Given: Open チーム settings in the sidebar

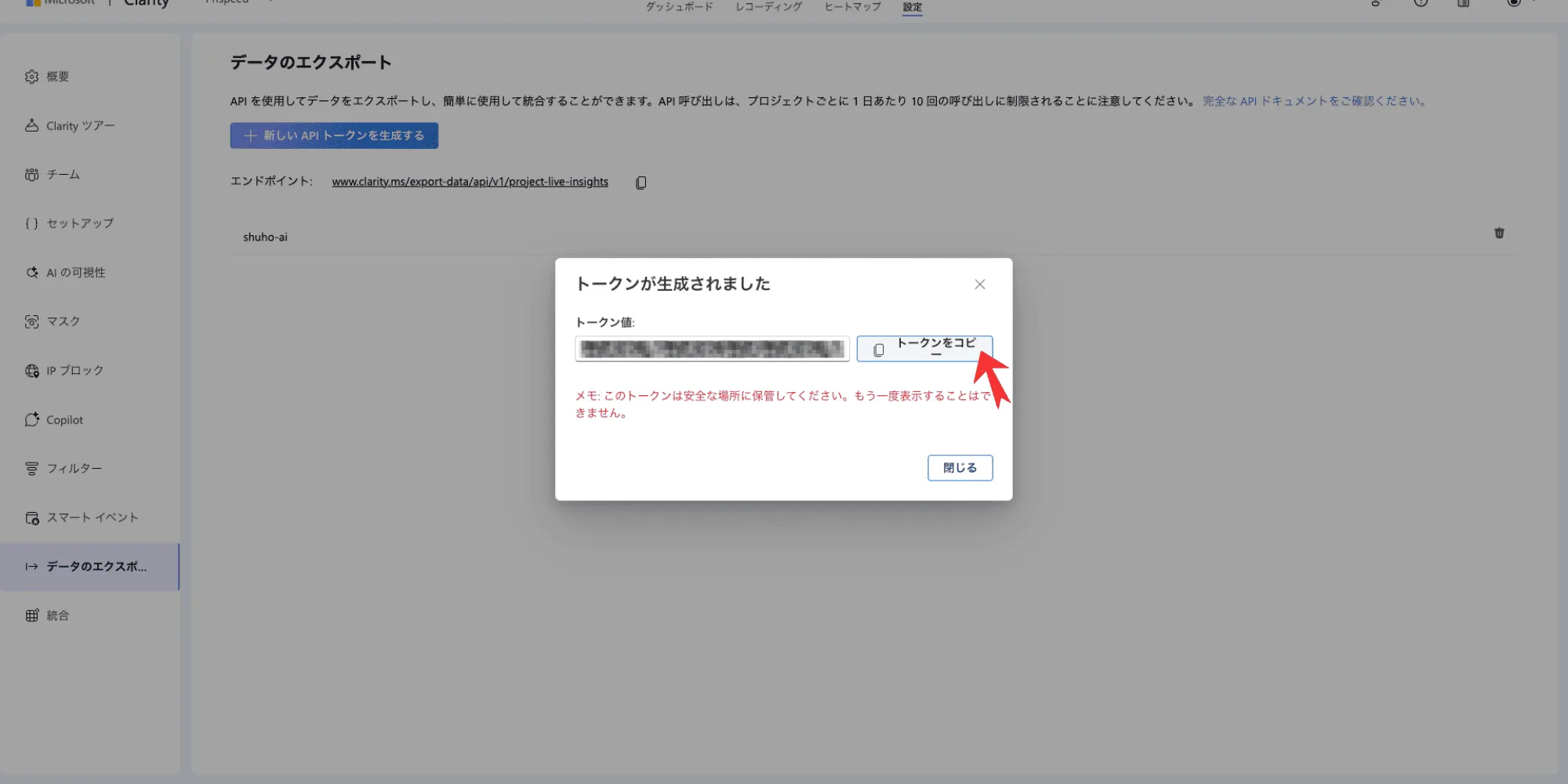Looking at the screenshot, I should (x=90, y=174).
